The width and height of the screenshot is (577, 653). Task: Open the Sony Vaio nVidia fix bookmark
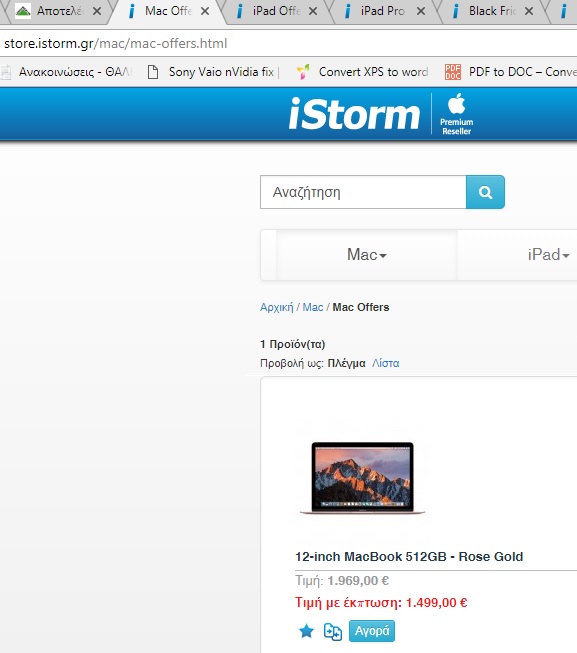point(215,72)
